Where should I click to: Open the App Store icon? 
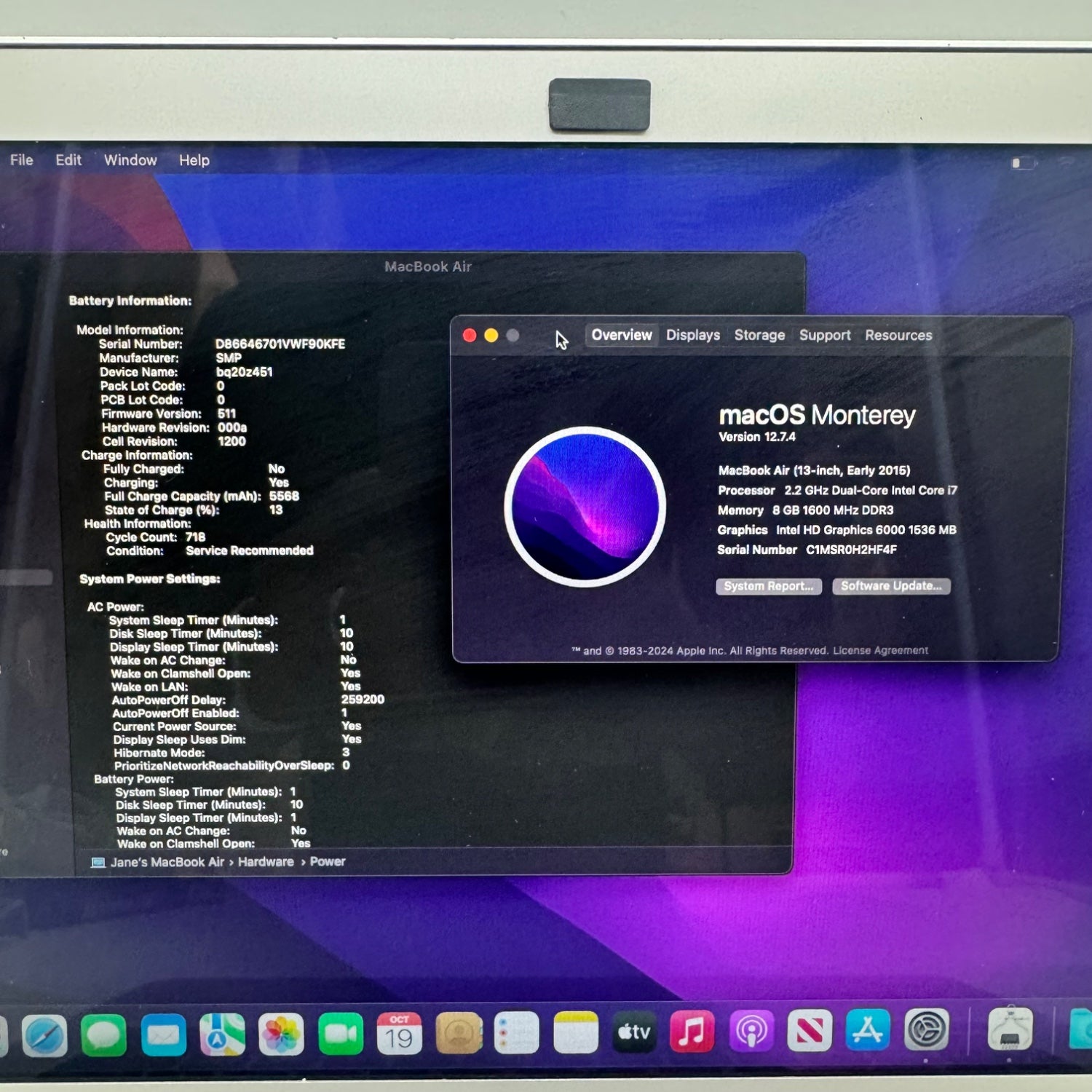tap(868, 1031)
